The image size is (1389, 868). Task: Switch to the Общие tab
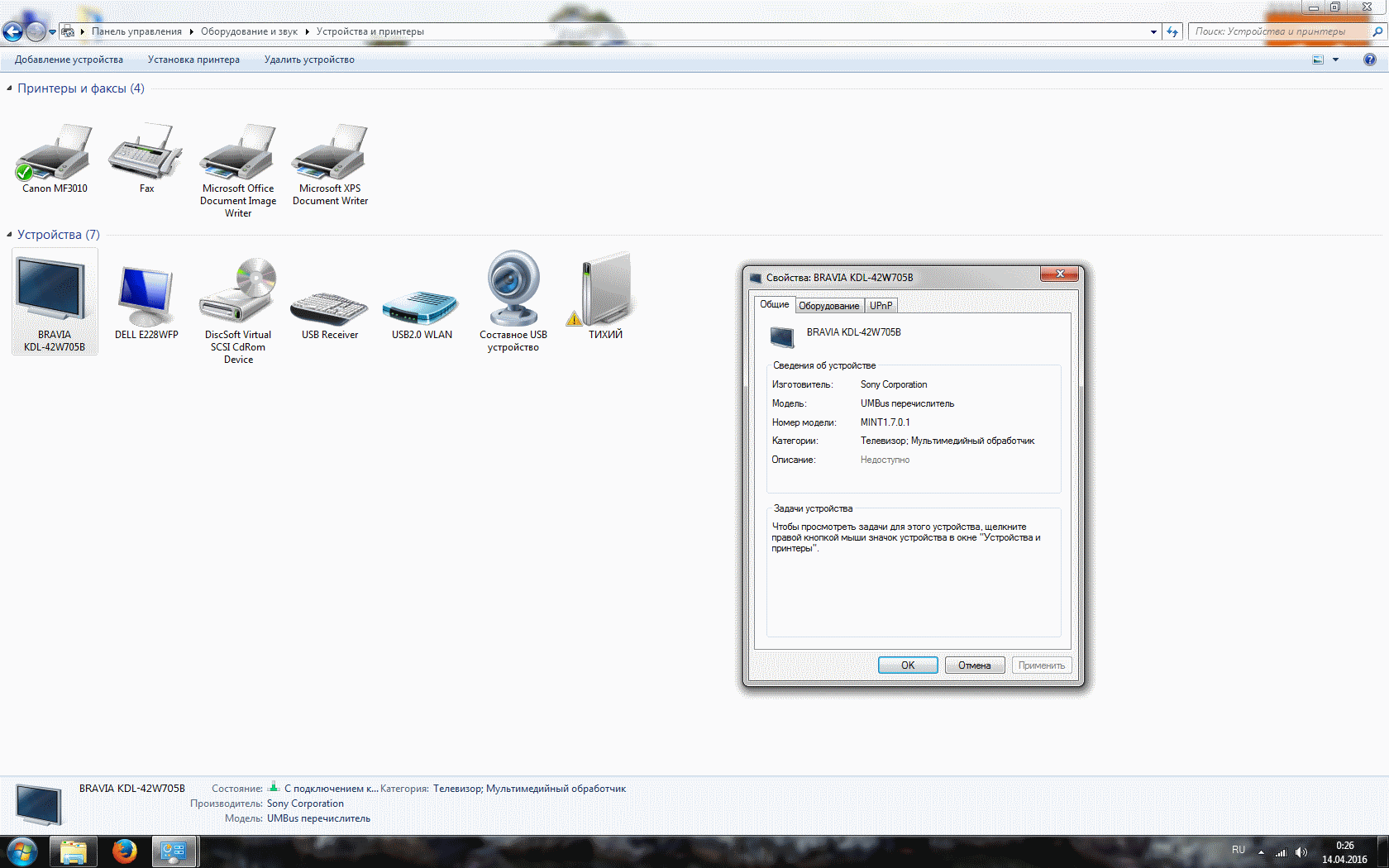coord(775,304)
